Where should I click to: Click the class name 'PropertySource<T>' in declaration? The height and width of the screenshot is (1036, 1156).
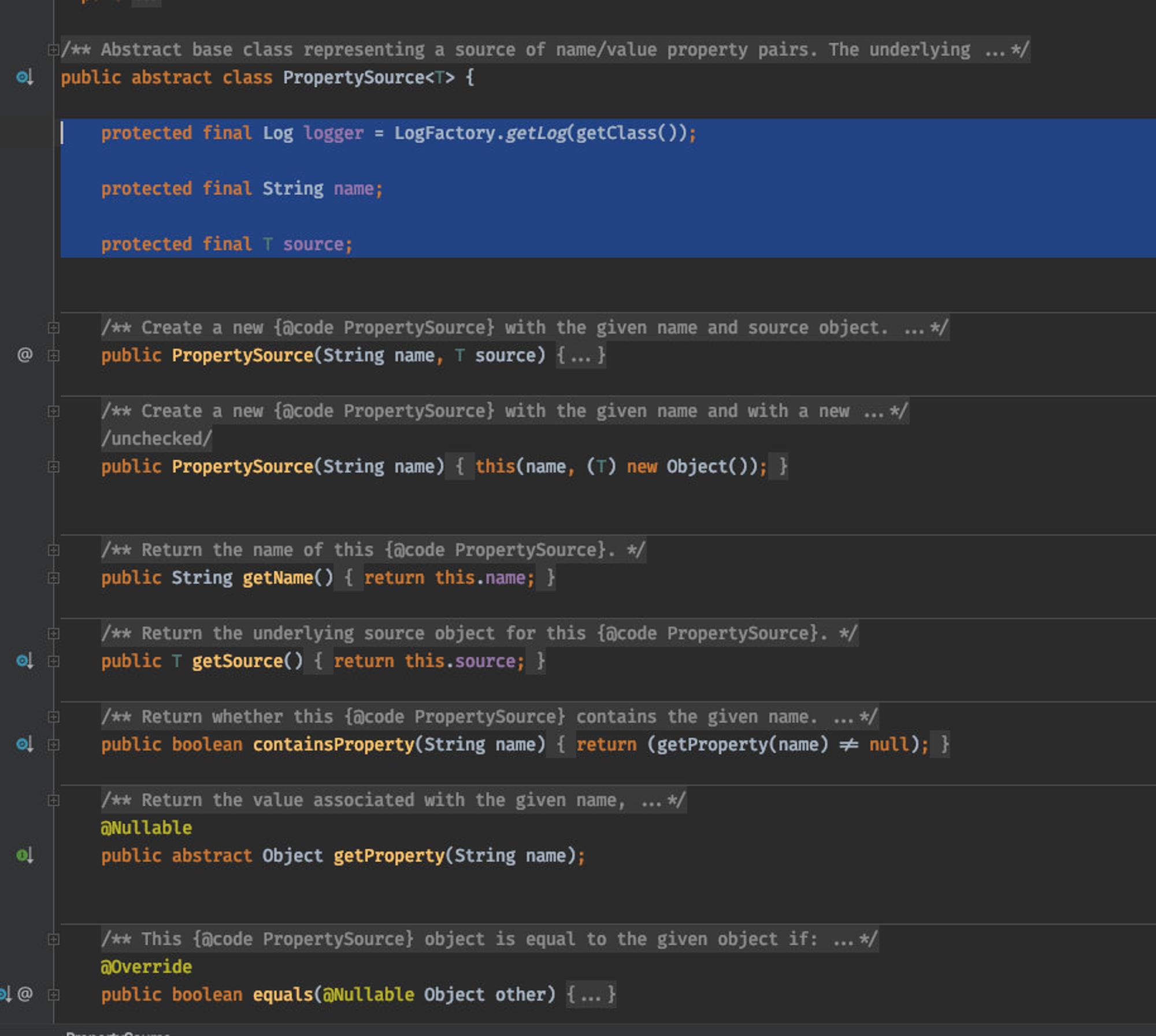[x=369, y=77]
